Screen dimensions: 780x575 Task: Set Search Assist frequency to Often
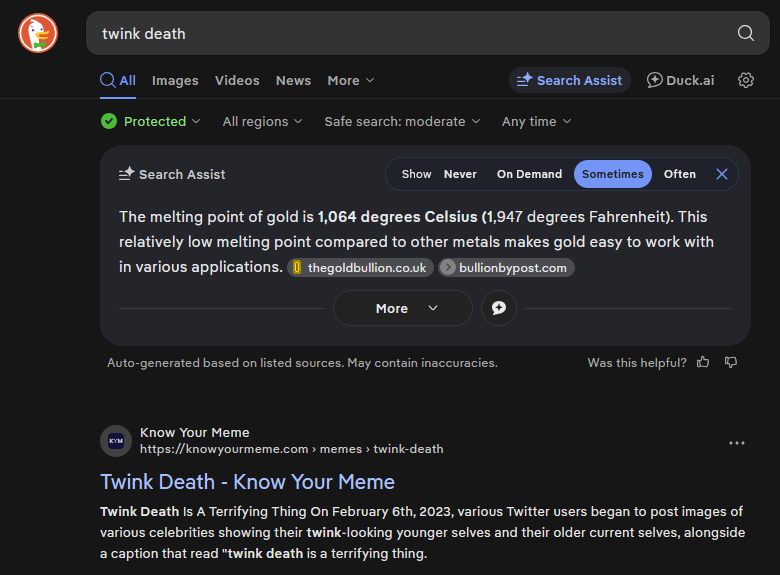(x=680, y=174)
